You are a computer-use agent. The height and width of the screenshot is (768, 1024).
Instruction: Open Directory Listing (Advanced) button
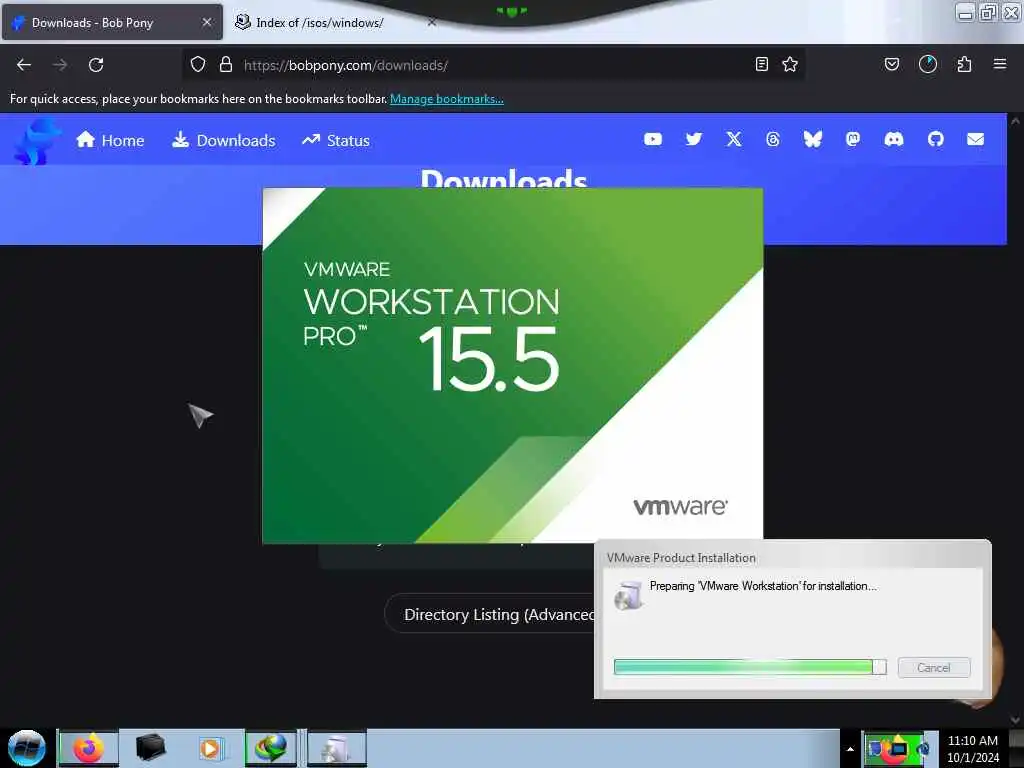point(490,615)
